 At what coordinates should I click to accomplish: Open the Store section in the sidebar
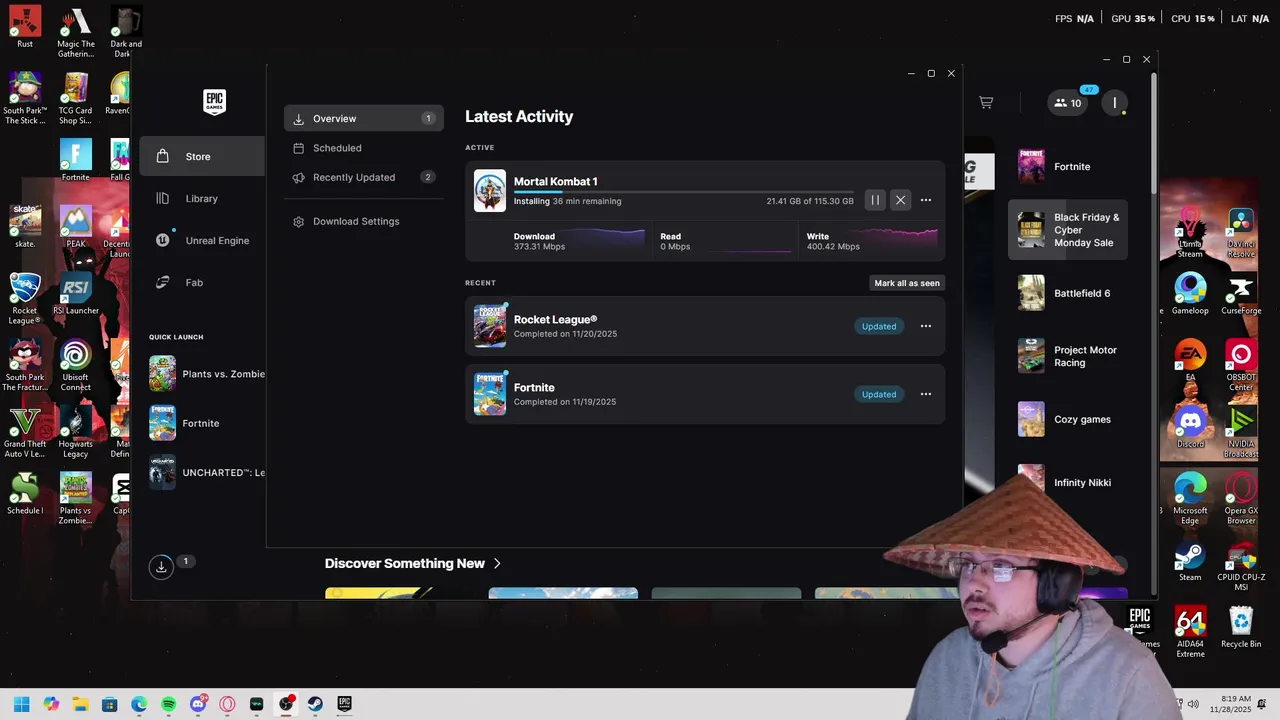pos(202,156)
